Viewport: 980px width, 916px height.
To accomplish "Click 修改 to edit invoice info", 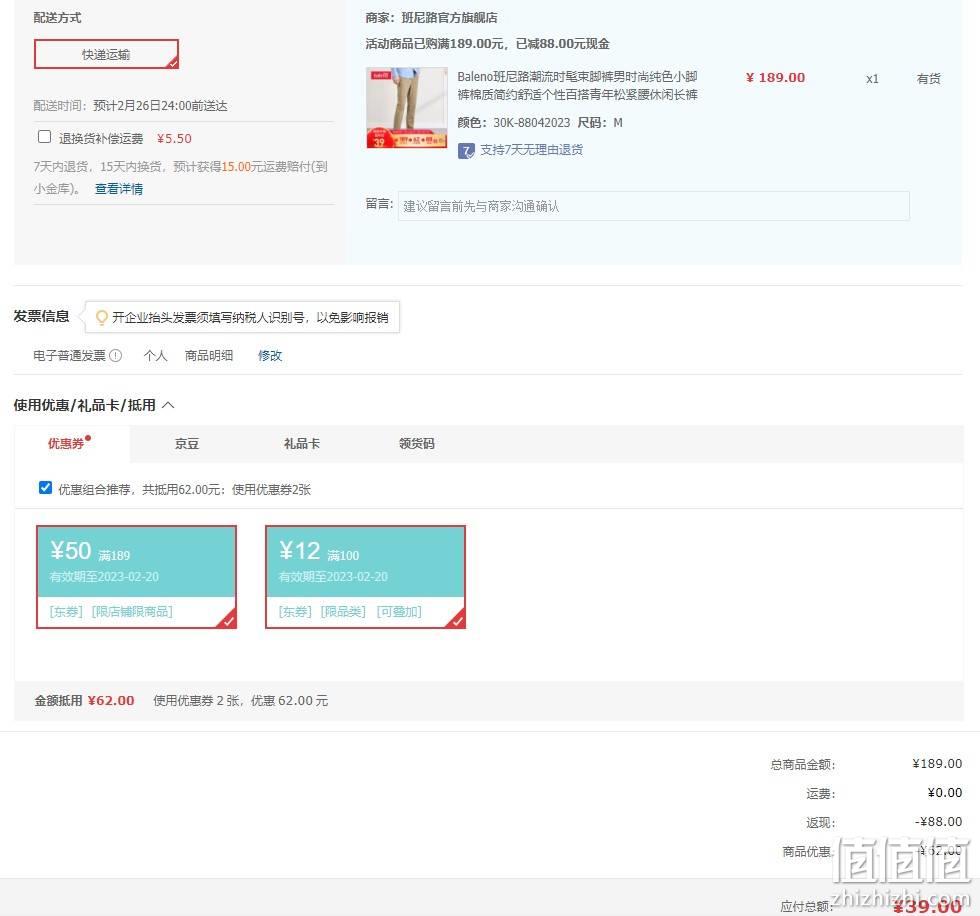I will coord(270,356).
